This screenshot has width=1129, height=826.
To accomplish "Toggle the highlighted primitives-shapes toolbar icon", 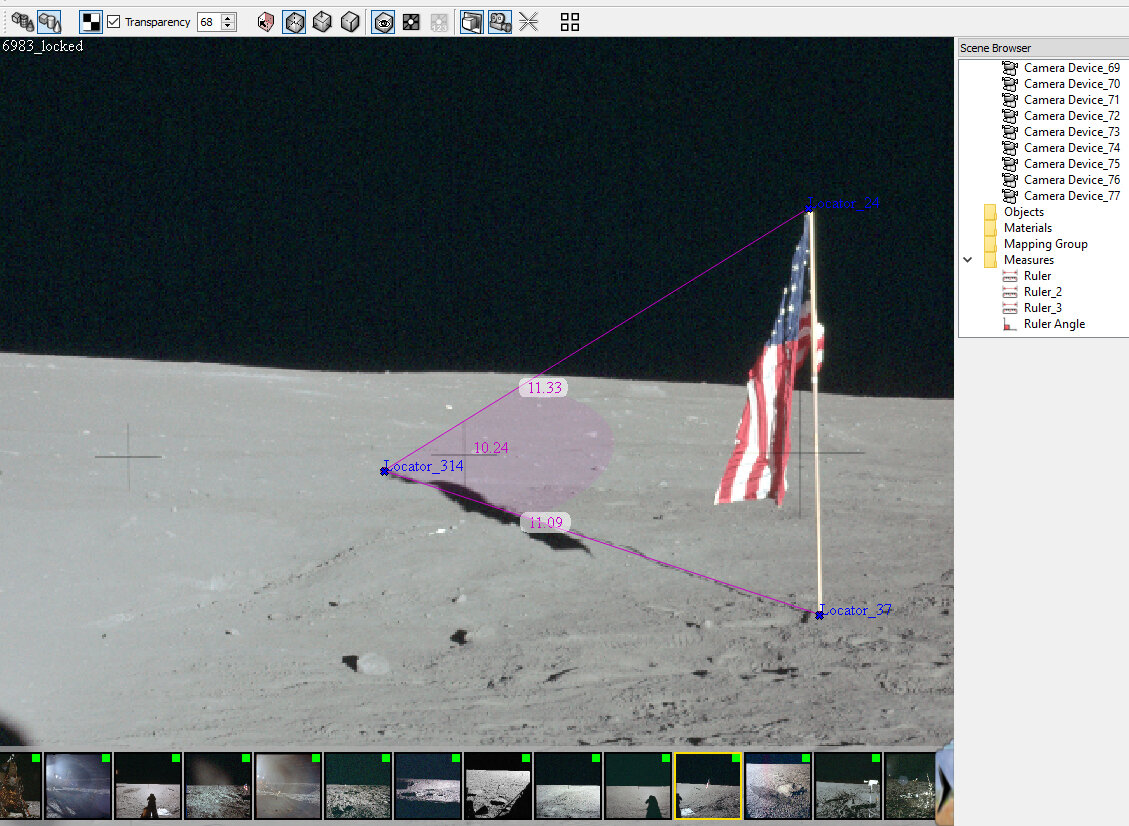I will [50, 22].
